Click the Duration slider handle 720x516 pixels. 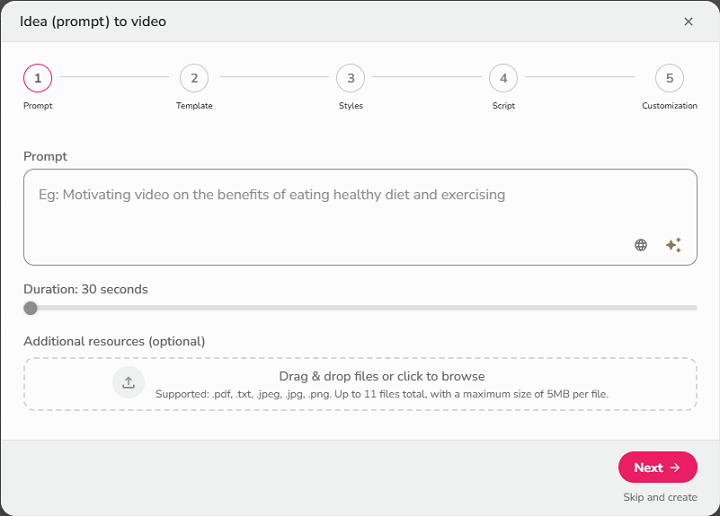pyautogui.click(x=31, y=308)
